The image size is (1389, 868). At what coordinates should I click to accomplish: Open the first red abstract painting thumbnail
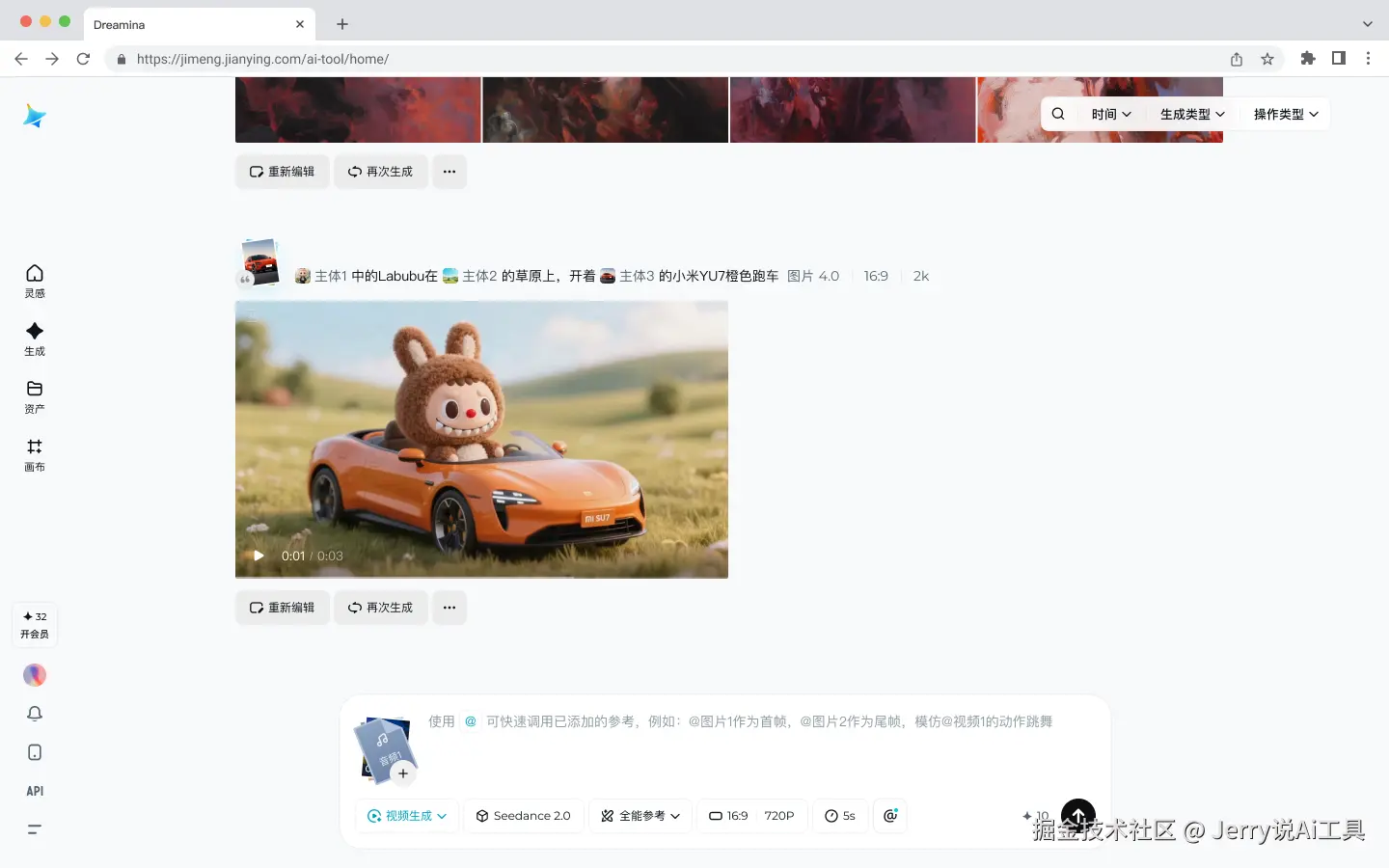(x=358, y=110)
